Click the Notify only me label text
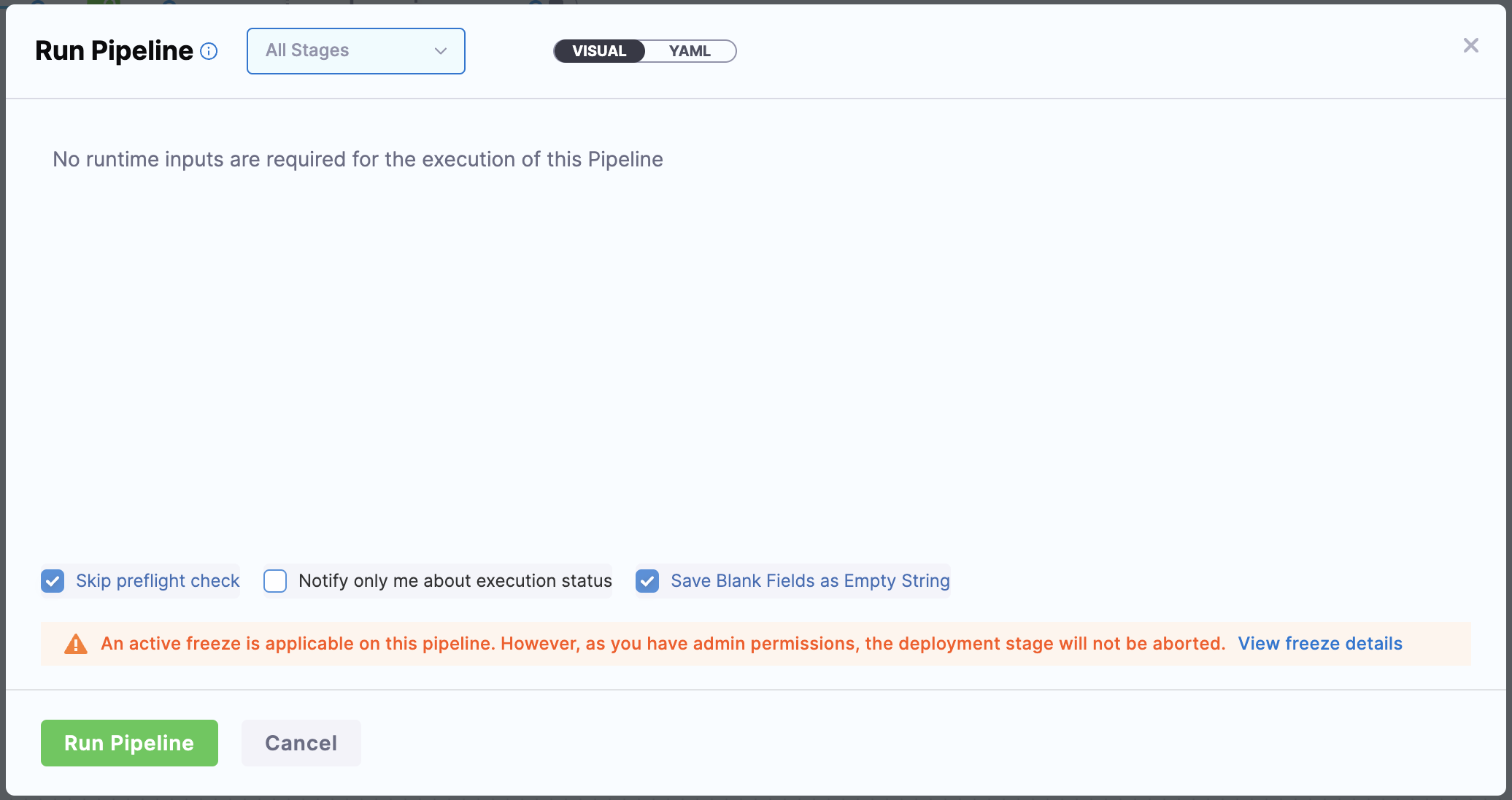Screen dimensions: 1512x800 click(x=455, y=581)
